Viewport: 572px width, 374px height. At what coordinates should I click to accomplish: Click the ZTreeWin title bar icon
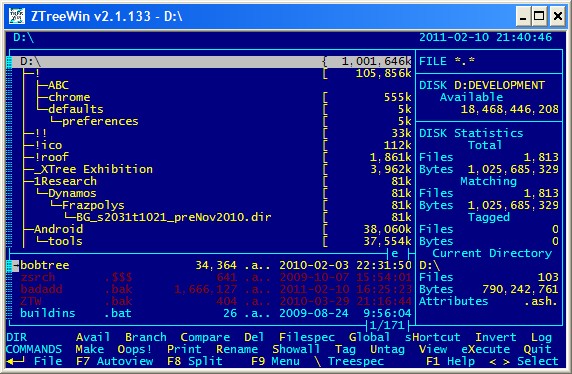(17, 16)
